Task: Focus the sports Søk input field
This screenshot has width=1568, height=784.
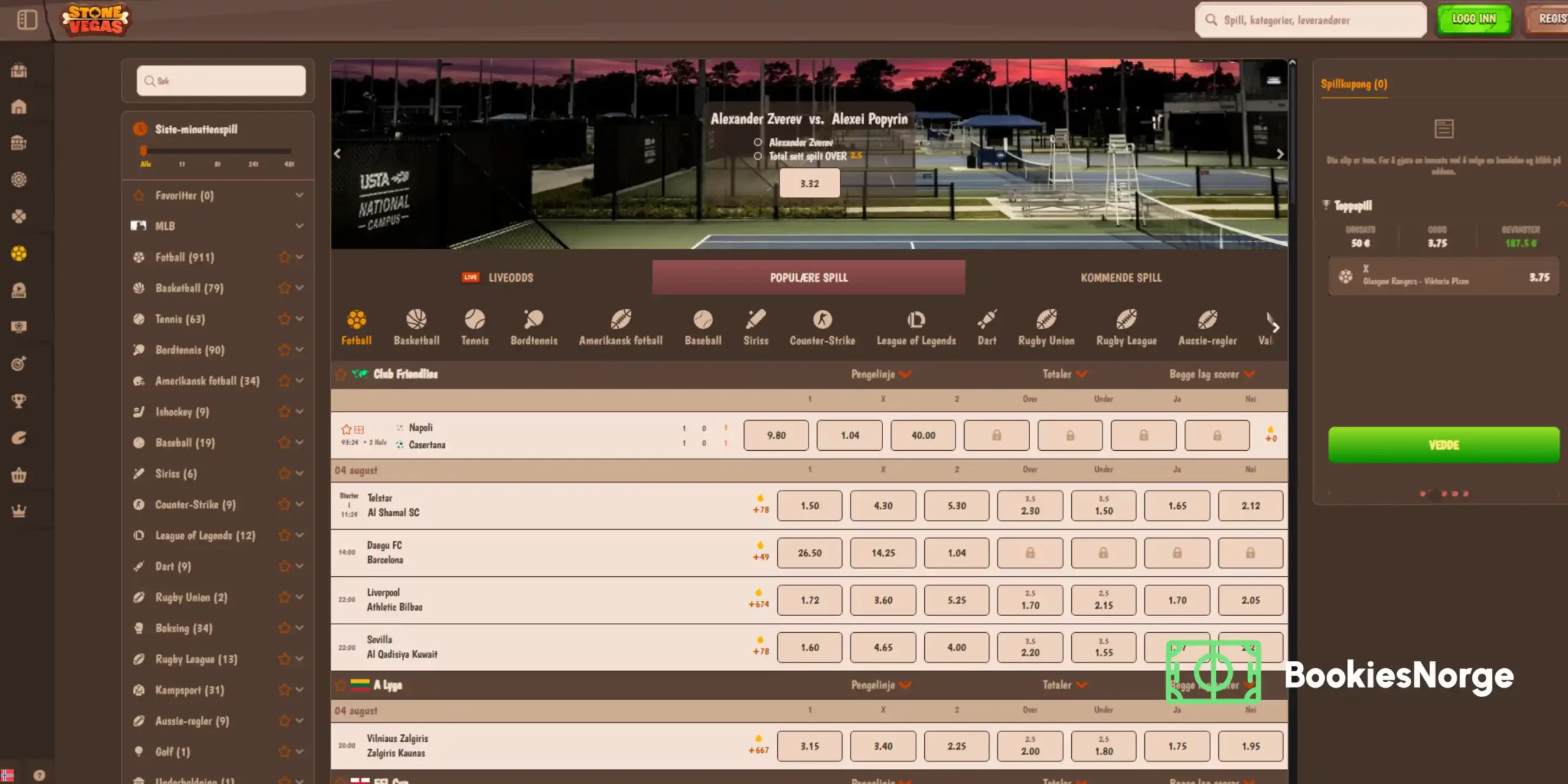Action: pyautogui.click(x=221, y=81)
